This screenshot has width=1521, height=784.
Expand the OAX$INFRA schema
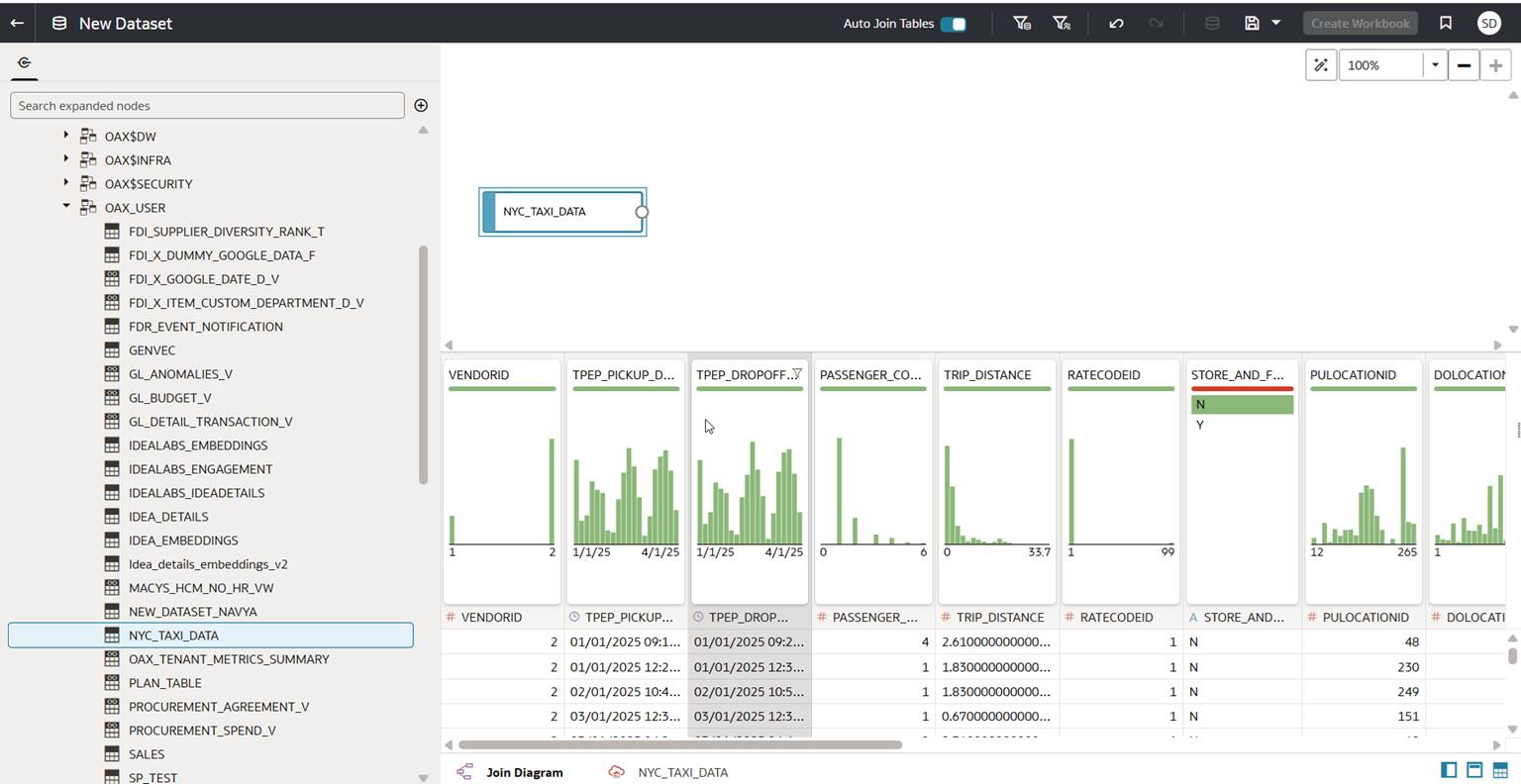pos(66,158)
